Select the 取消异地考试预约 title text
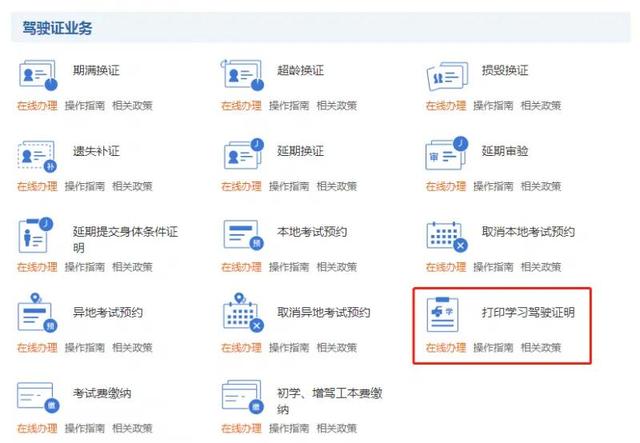Image resolution: width=640 pixels, height=443 pixels. point(324,313)
